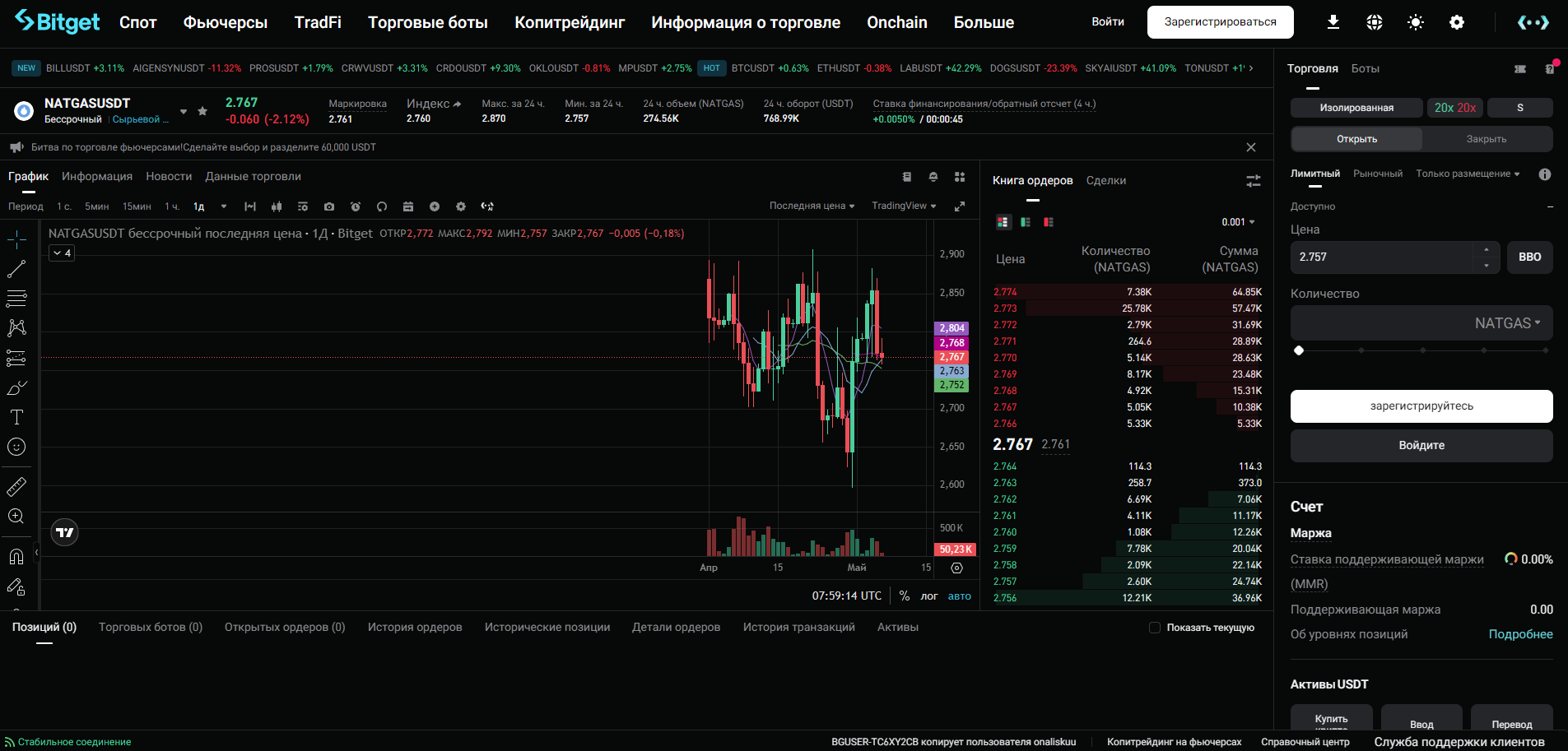Image resolution: width=1568 pixels, height=751 pixels.
Task: Click the Цена price input field
Action: (1382, 257)
